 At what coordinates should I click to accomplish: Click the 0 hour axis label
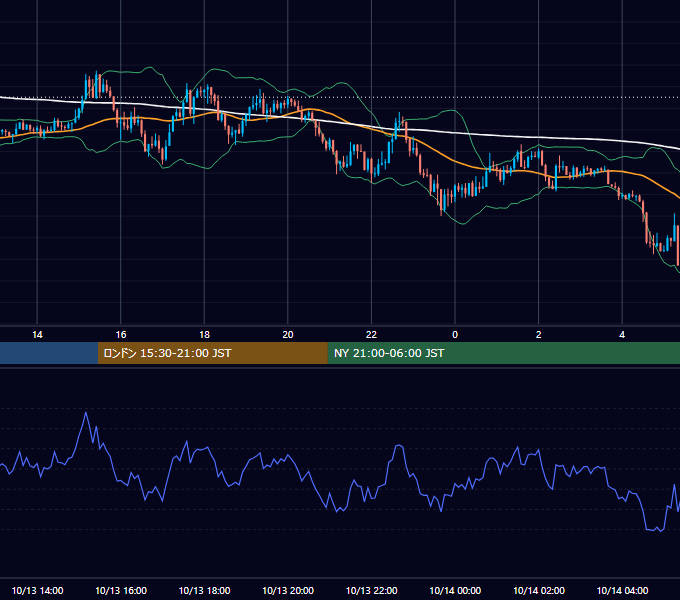(x=455, y=335)
